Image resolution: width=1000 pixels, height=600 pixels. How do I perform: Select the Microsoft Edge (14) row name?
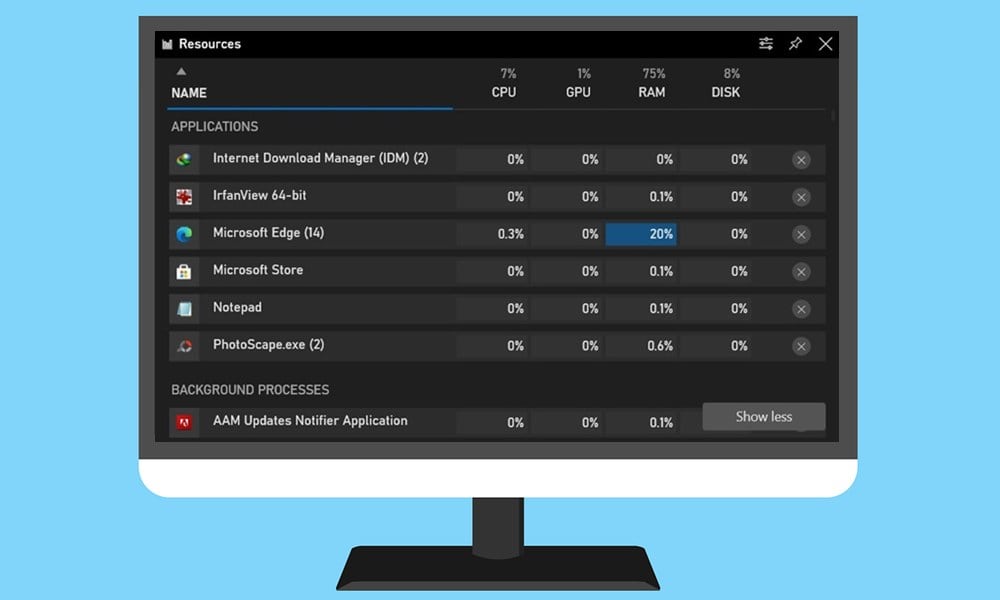coord(268,233)
